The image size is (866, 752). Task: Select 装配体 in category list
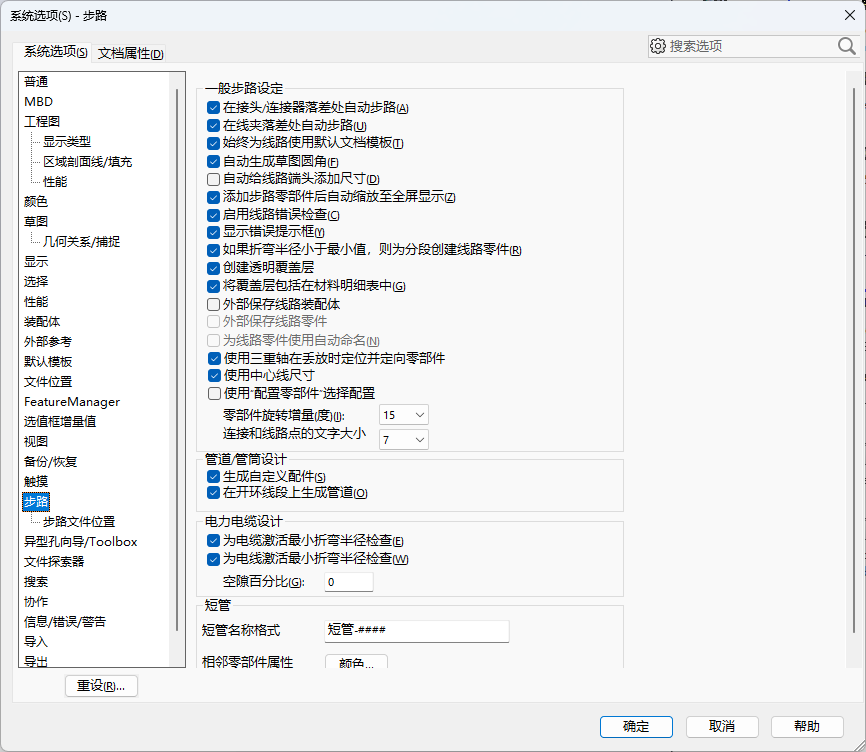[x=42, y=322]
